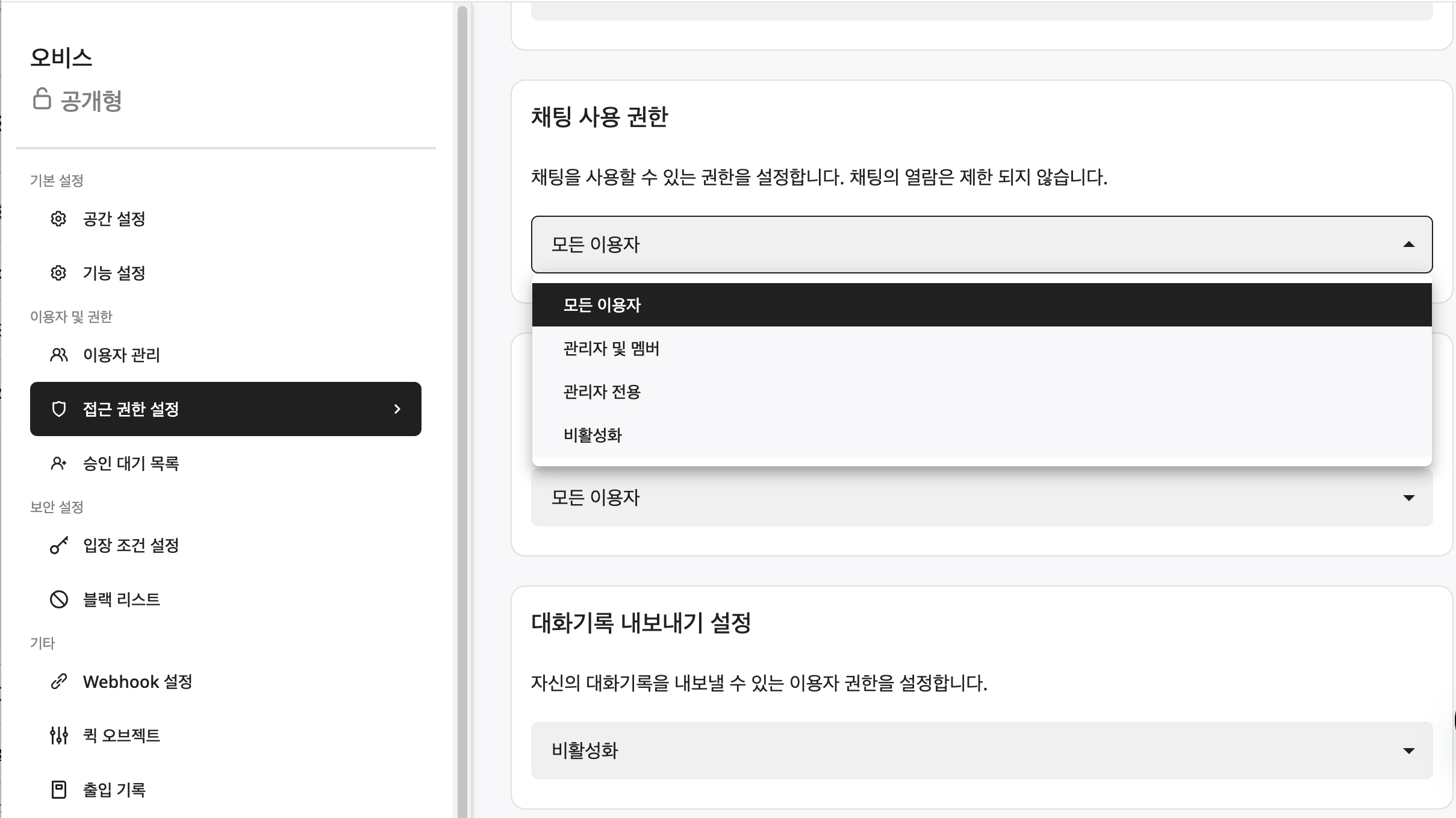
Task: Click the add-user icon for 승인 대기 목록
Action: 58,463
